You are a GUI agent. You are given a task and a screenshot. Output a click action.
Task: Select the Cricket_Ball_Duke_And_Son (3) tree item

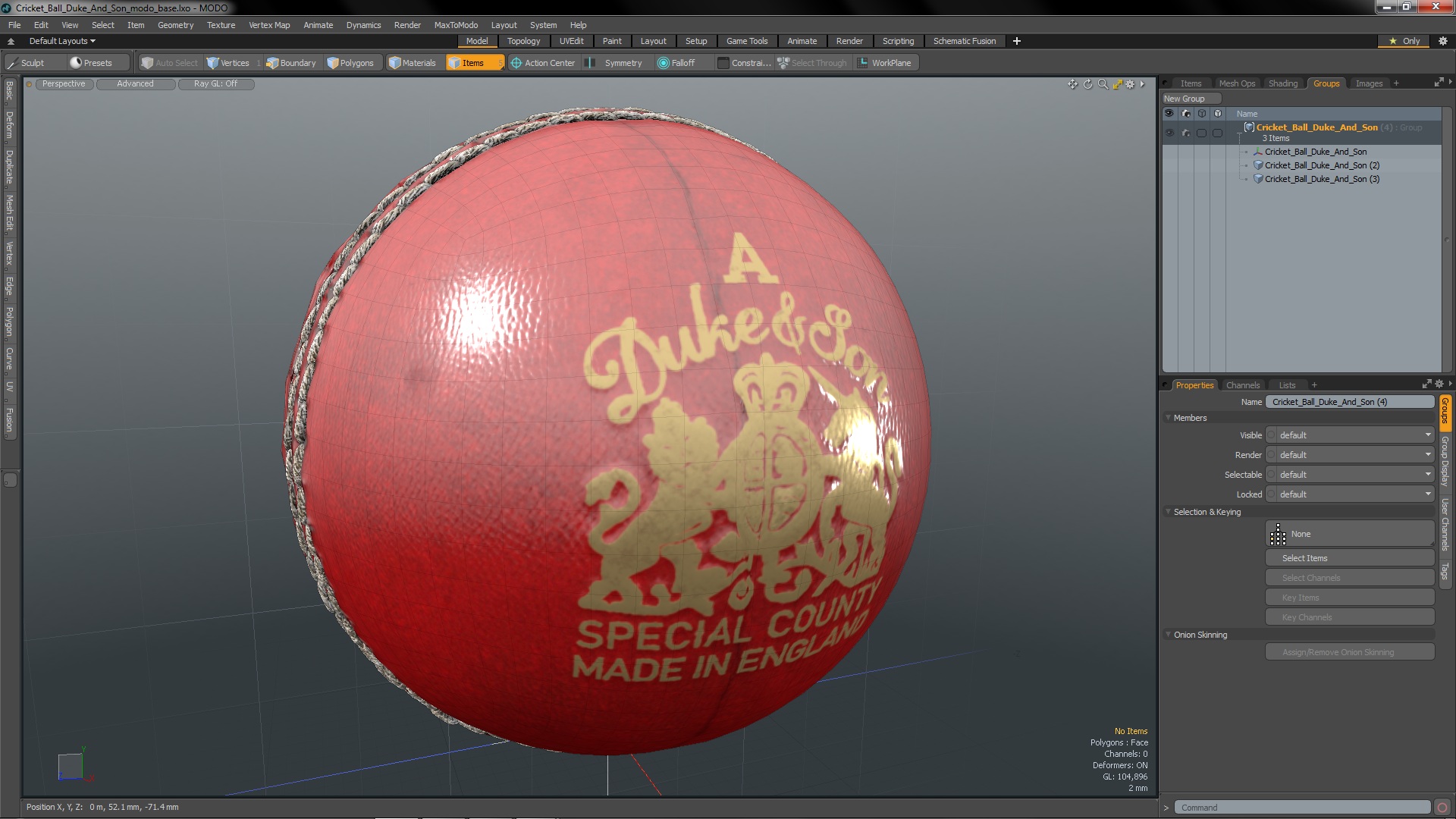point(1322,179)
